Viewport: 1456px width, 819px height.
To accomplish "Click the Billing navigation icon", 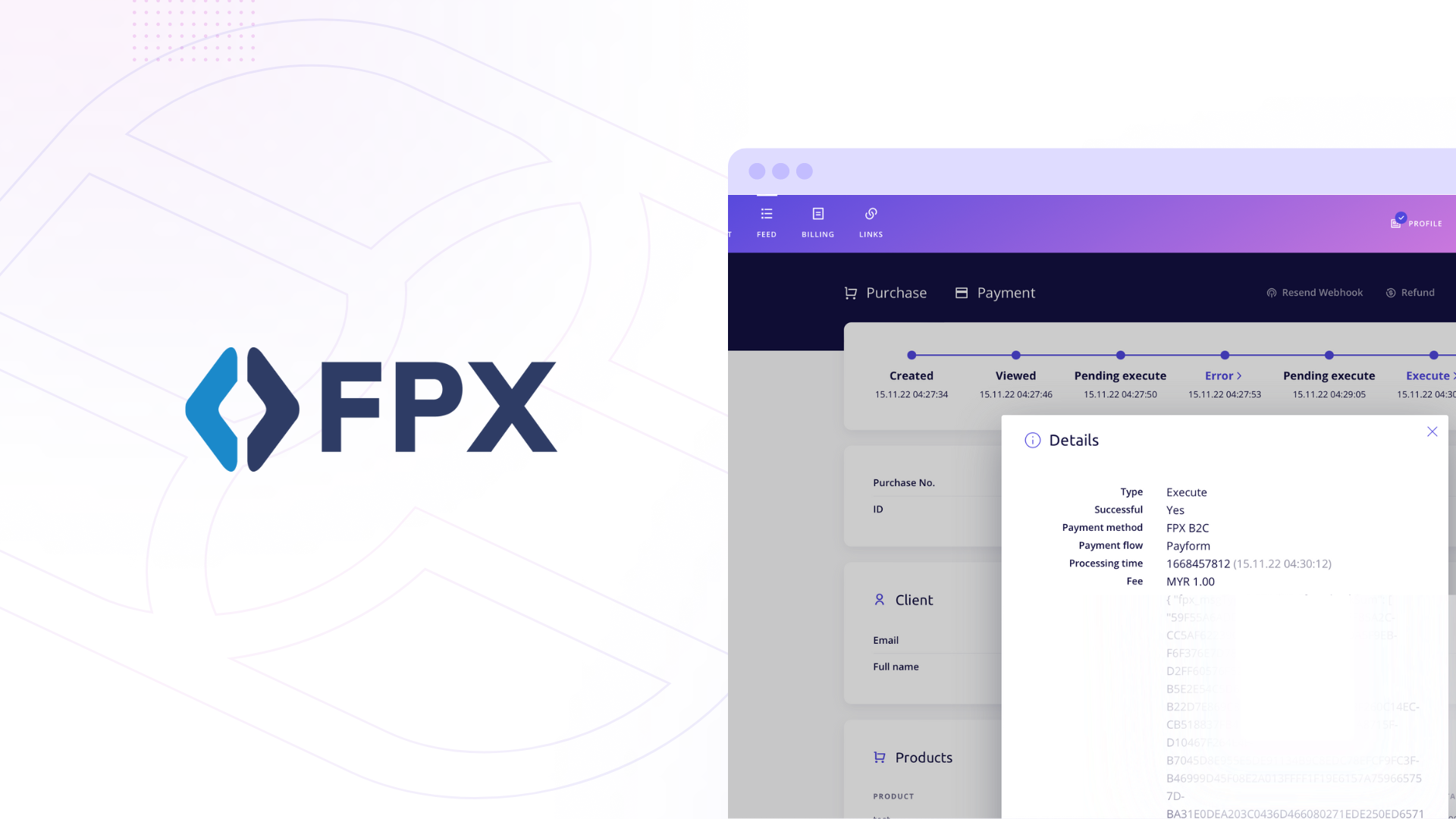I will 818,212.
